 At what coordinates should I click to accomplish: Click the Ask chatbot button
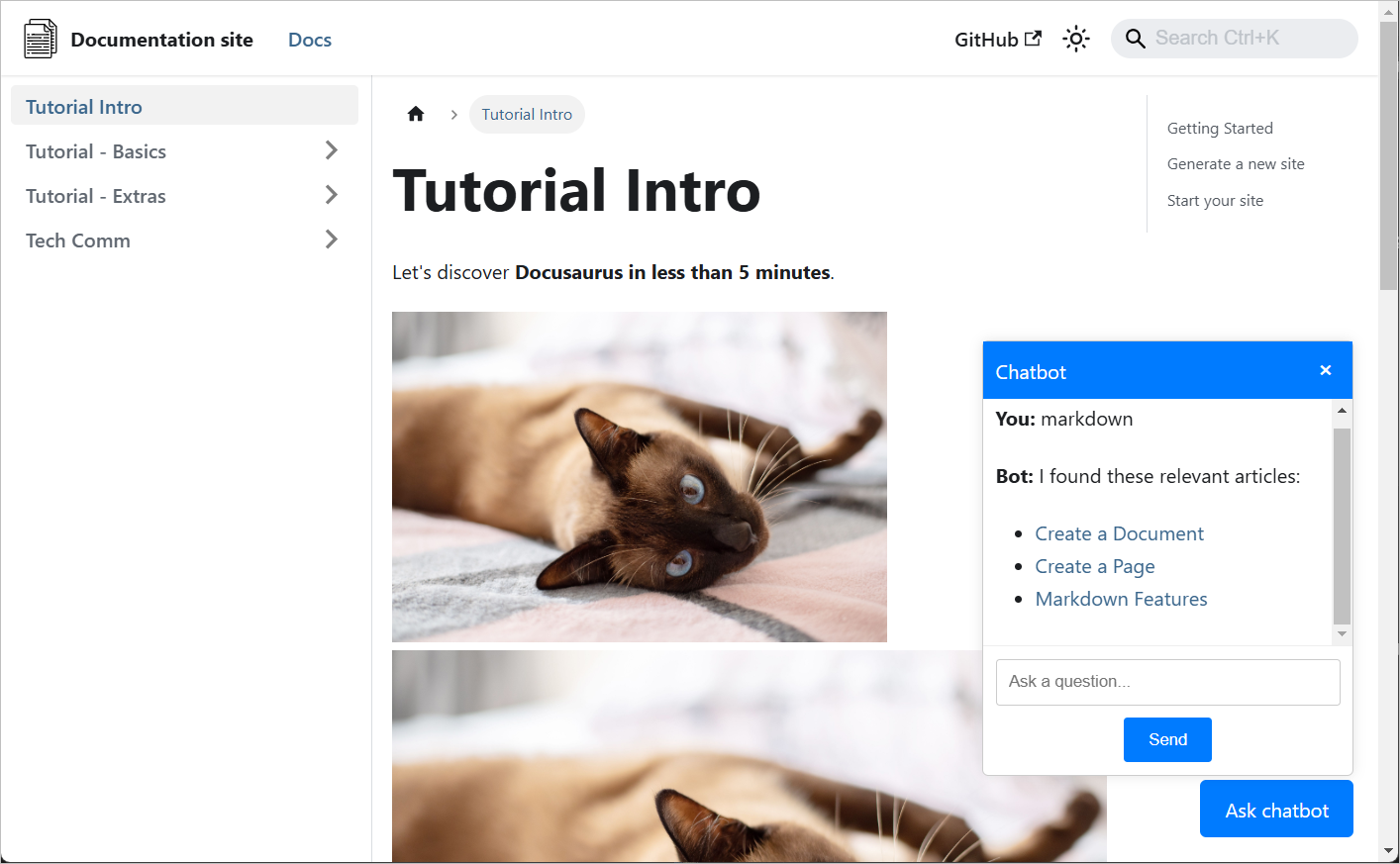1276,809
